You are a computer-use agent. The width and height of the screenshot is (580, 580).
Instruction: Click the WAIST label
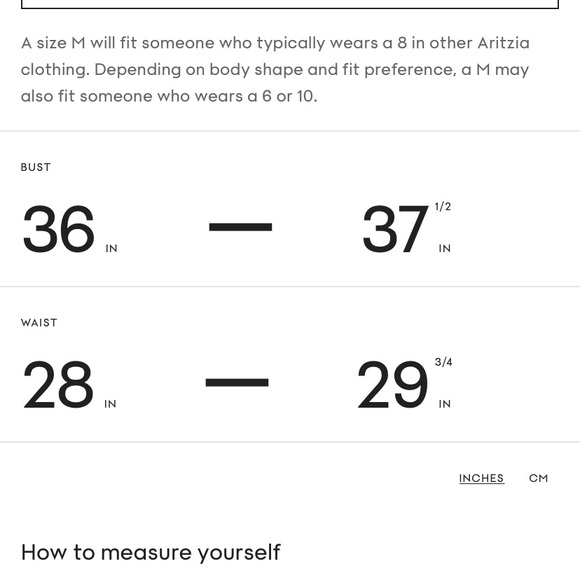coord(39,323)
